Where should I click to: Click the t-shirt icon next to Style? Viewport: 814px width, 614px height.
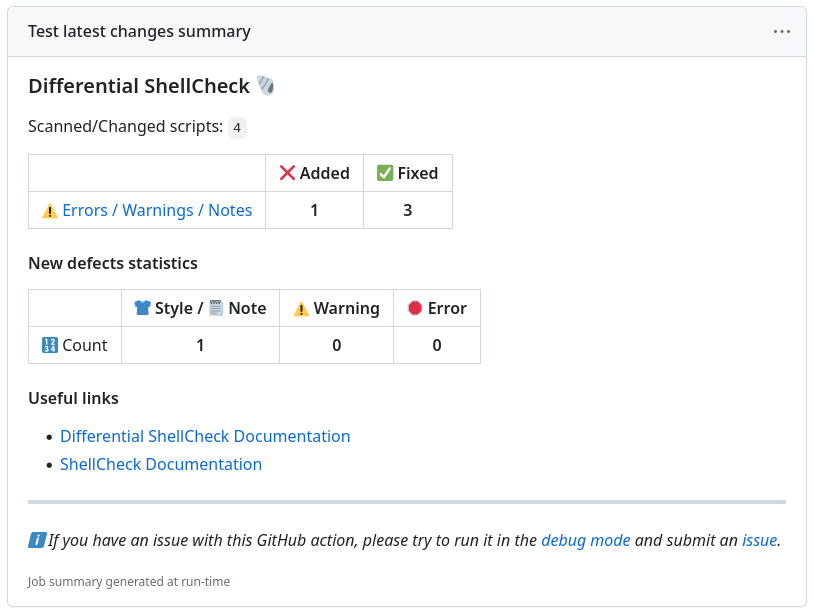142,308
